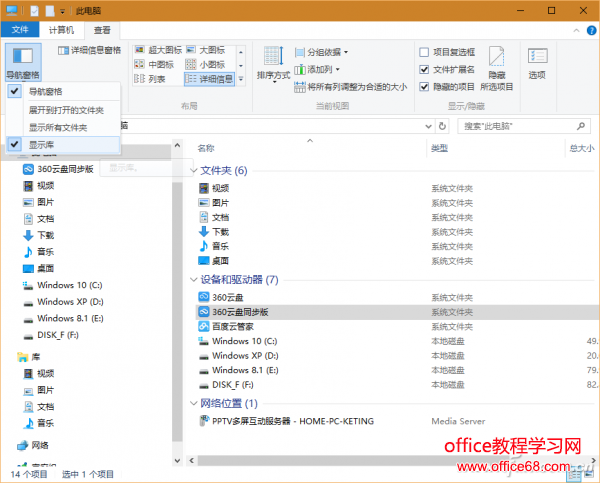This screenshot has width=600, height=483.
Task: Open the 导航窗格 navigation pane button
Action: coord(23,62)
